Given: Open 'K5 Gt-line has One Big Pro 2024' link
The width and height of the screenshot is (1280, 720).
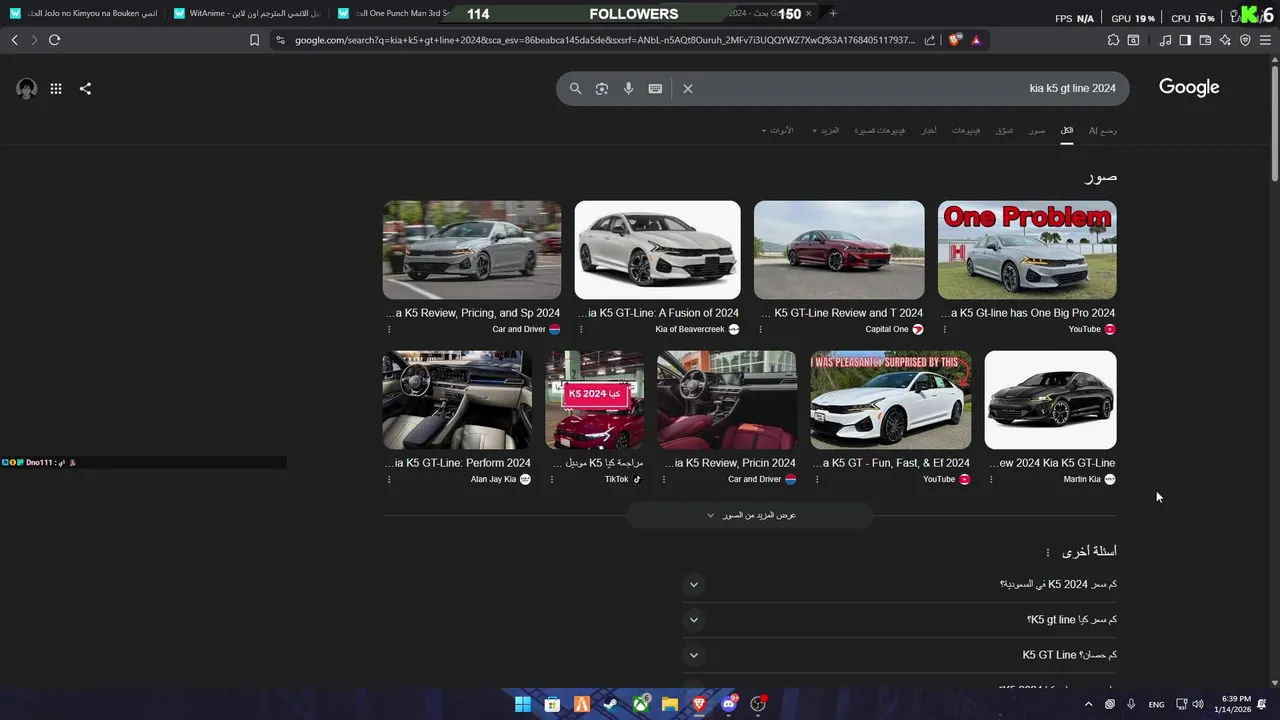Looking at the screenshot, I should [1028, 313].
